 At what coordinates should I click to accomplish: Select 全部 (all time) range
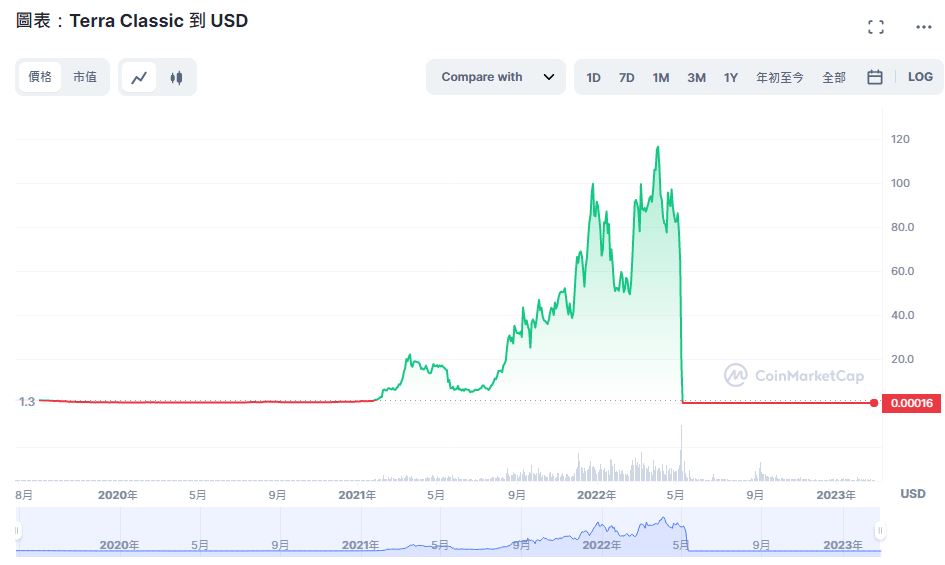[x=834, y=77]
